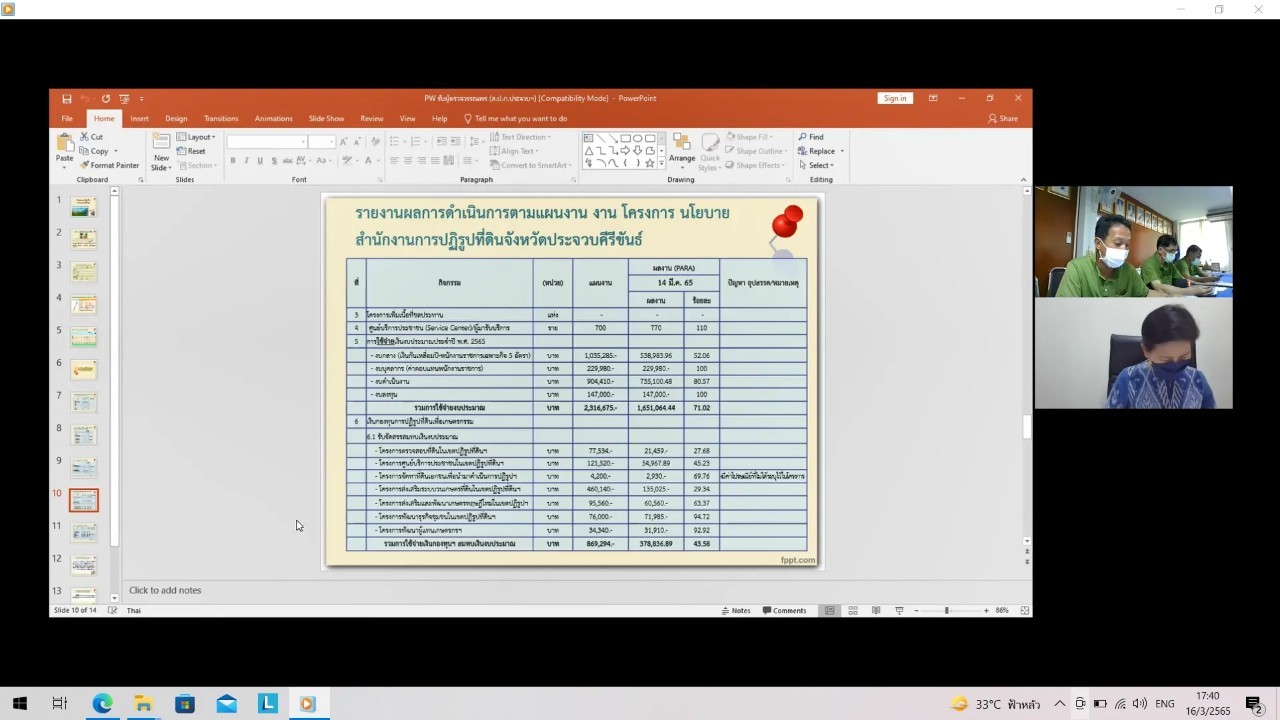Clear all formatting icon

point(375,142)
